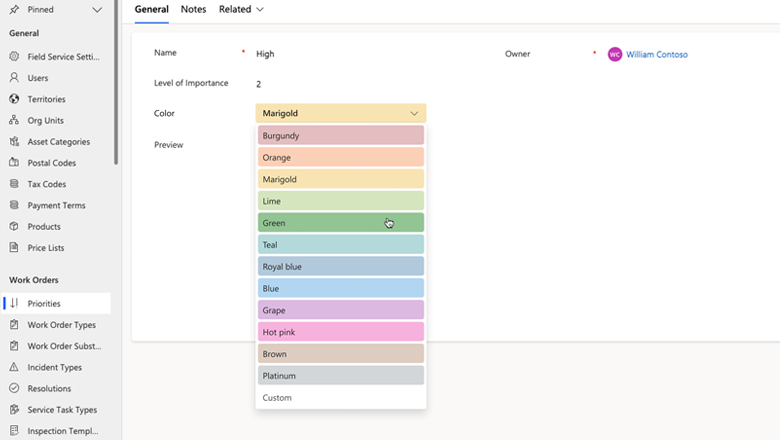
Task: Click the Work Orders section heading
Action: [x=33, y=280]
